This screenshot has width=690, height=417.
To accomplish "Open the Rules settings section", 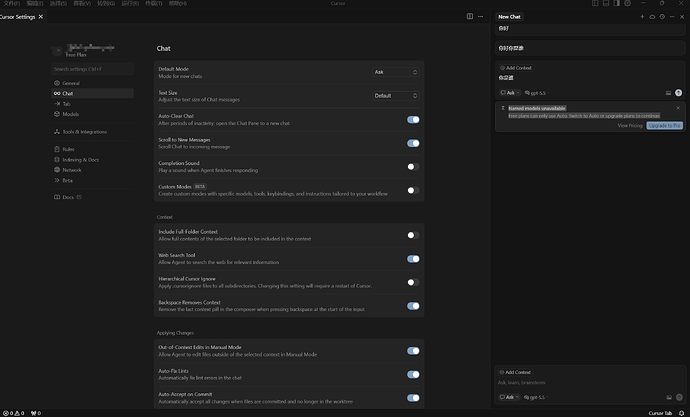I will click(92, 149).
